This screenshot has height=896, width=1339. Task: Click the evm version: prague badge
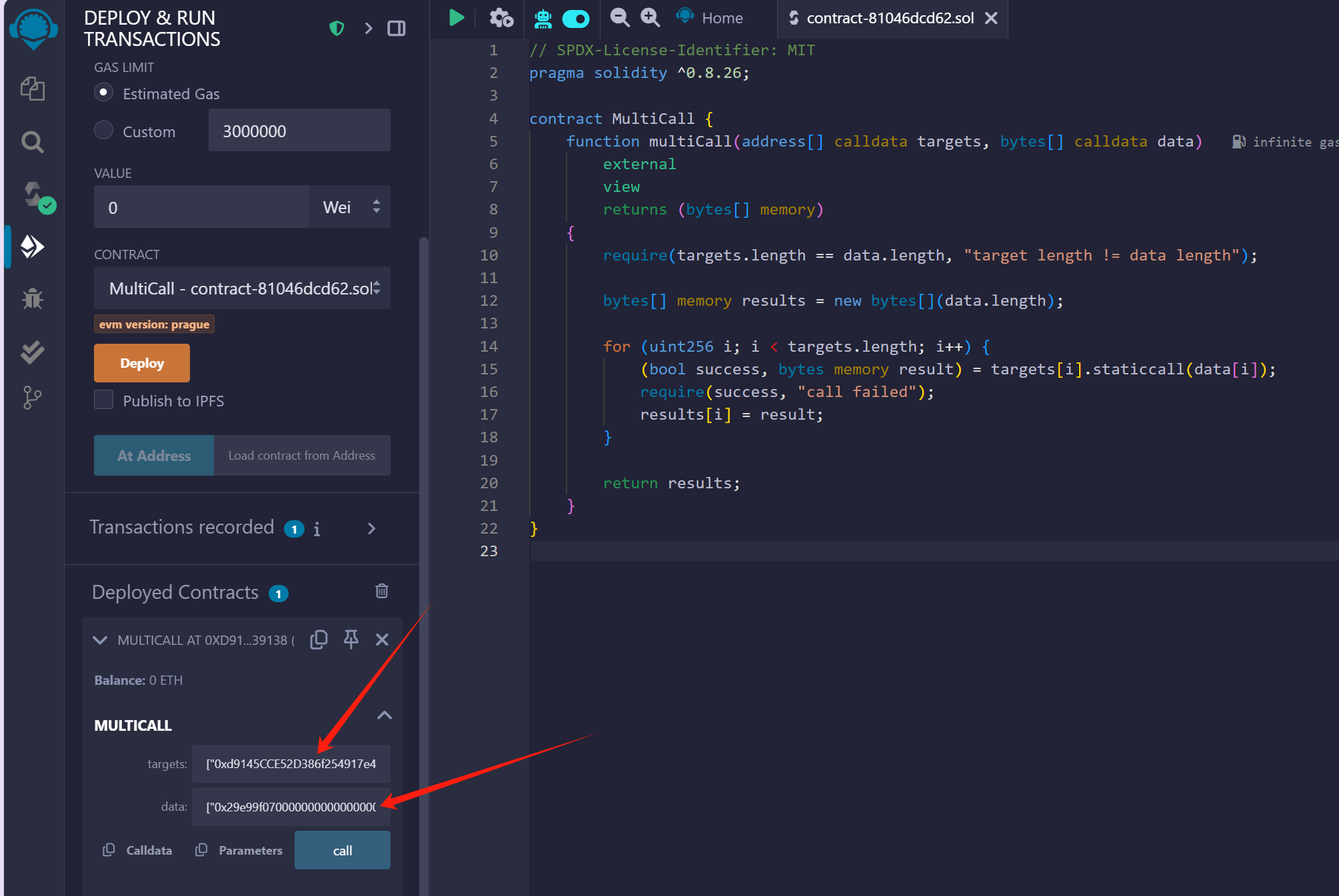[x=154, y=324]
